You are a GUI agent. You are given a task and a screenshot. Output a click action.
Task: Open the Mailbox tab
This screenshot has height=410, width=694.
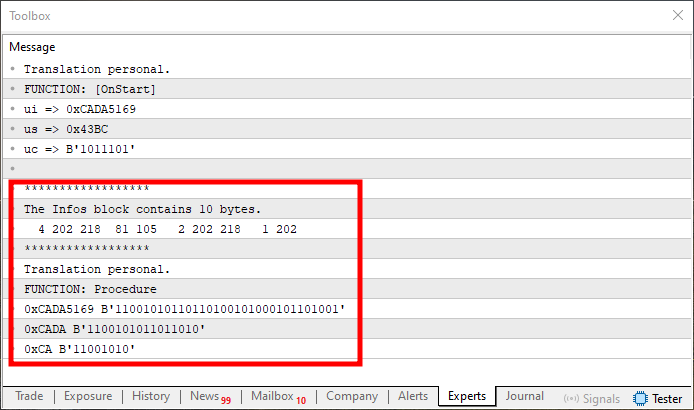coord(278,397)
